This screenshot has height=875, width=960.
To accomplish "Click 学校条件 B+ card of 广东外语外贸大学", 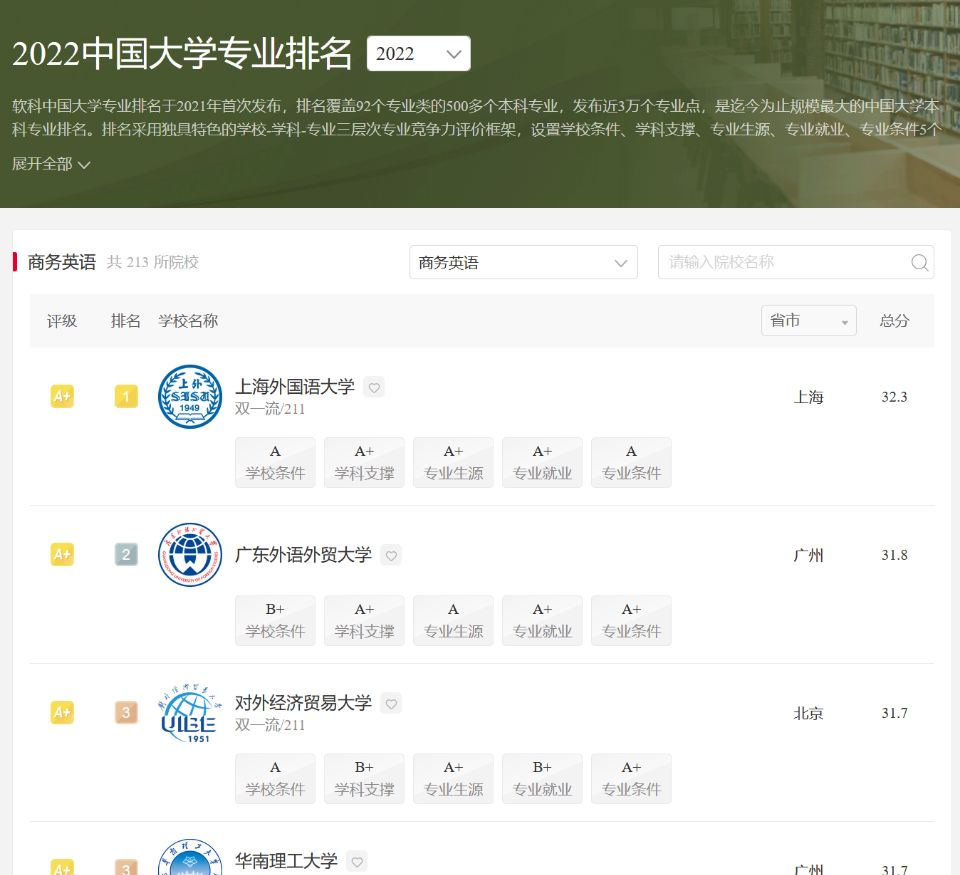I will pyautogui.click(x=275, y=621).
